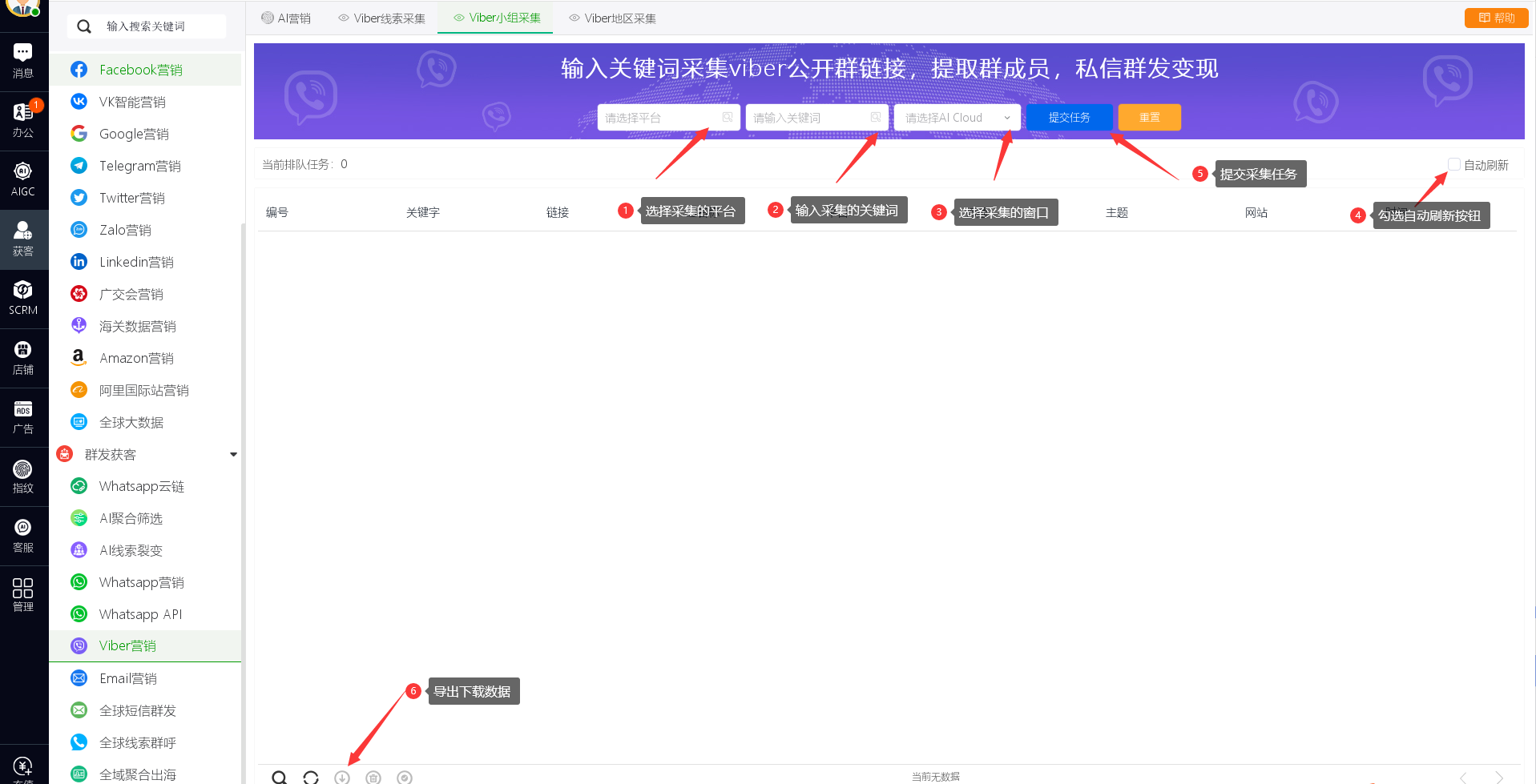
Task: Switch to the AI营销 tab
Action: (x=286, y=18)
